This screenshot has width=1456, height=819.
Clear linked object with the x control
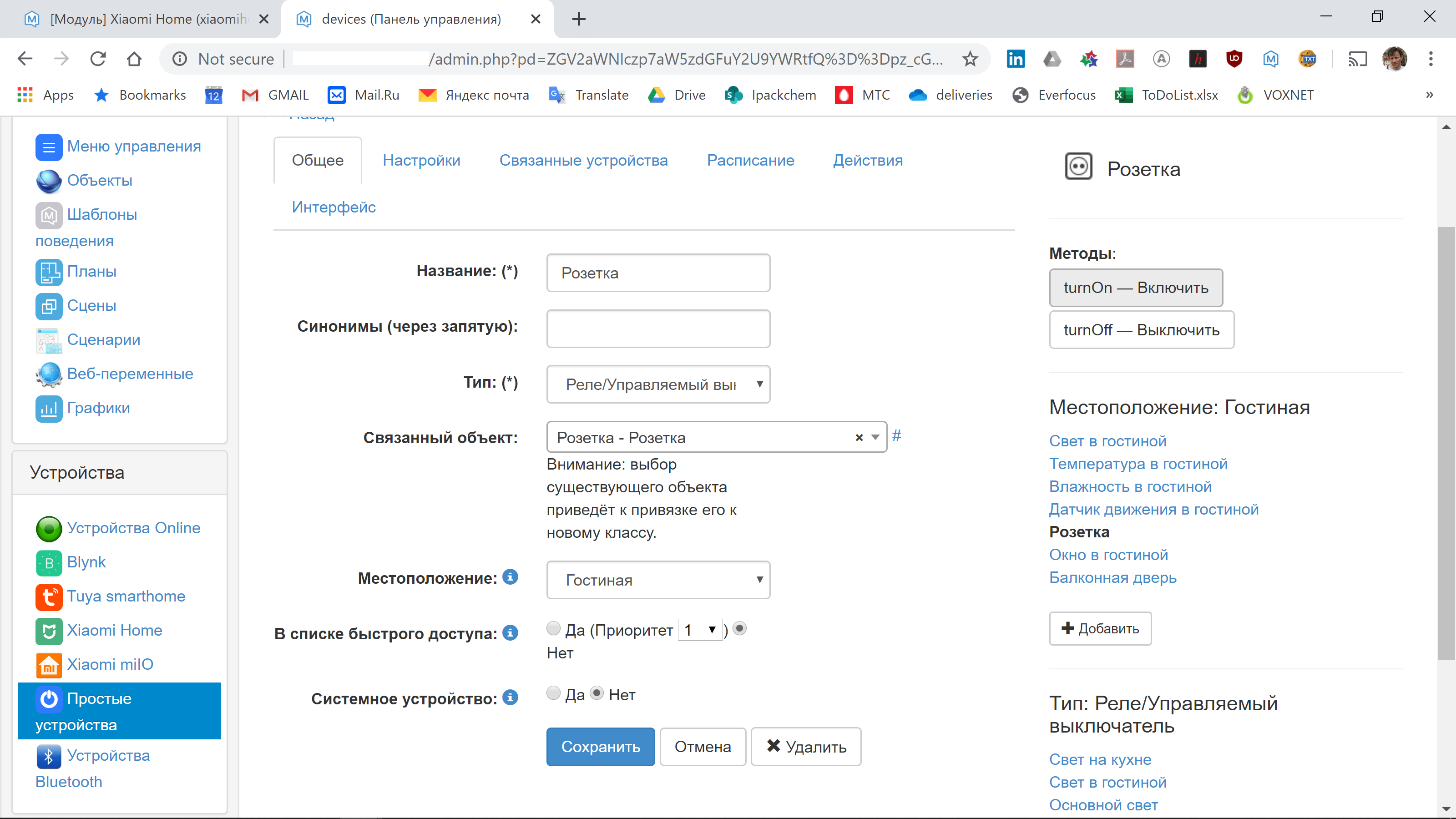pyautogui.click(x=859, y=437)
